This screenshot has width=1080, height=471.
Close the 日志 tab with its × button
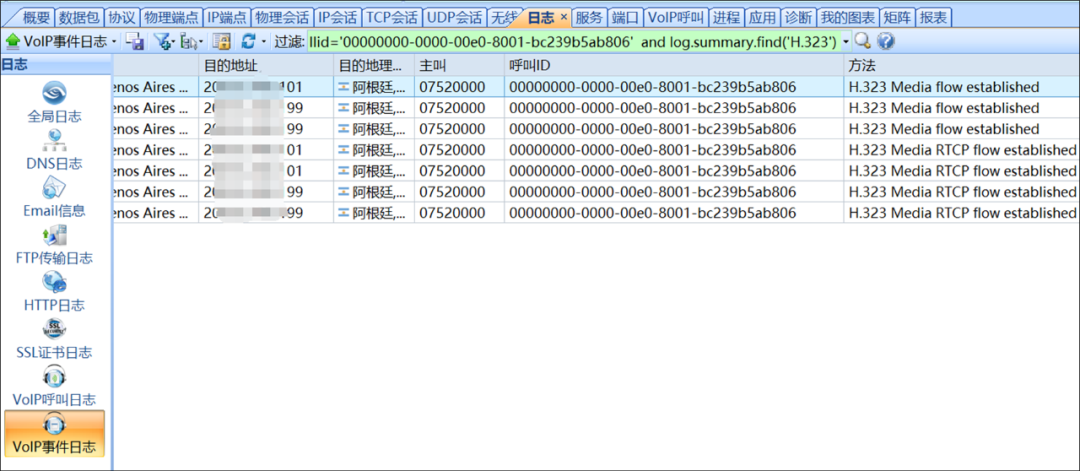[563, 17]
